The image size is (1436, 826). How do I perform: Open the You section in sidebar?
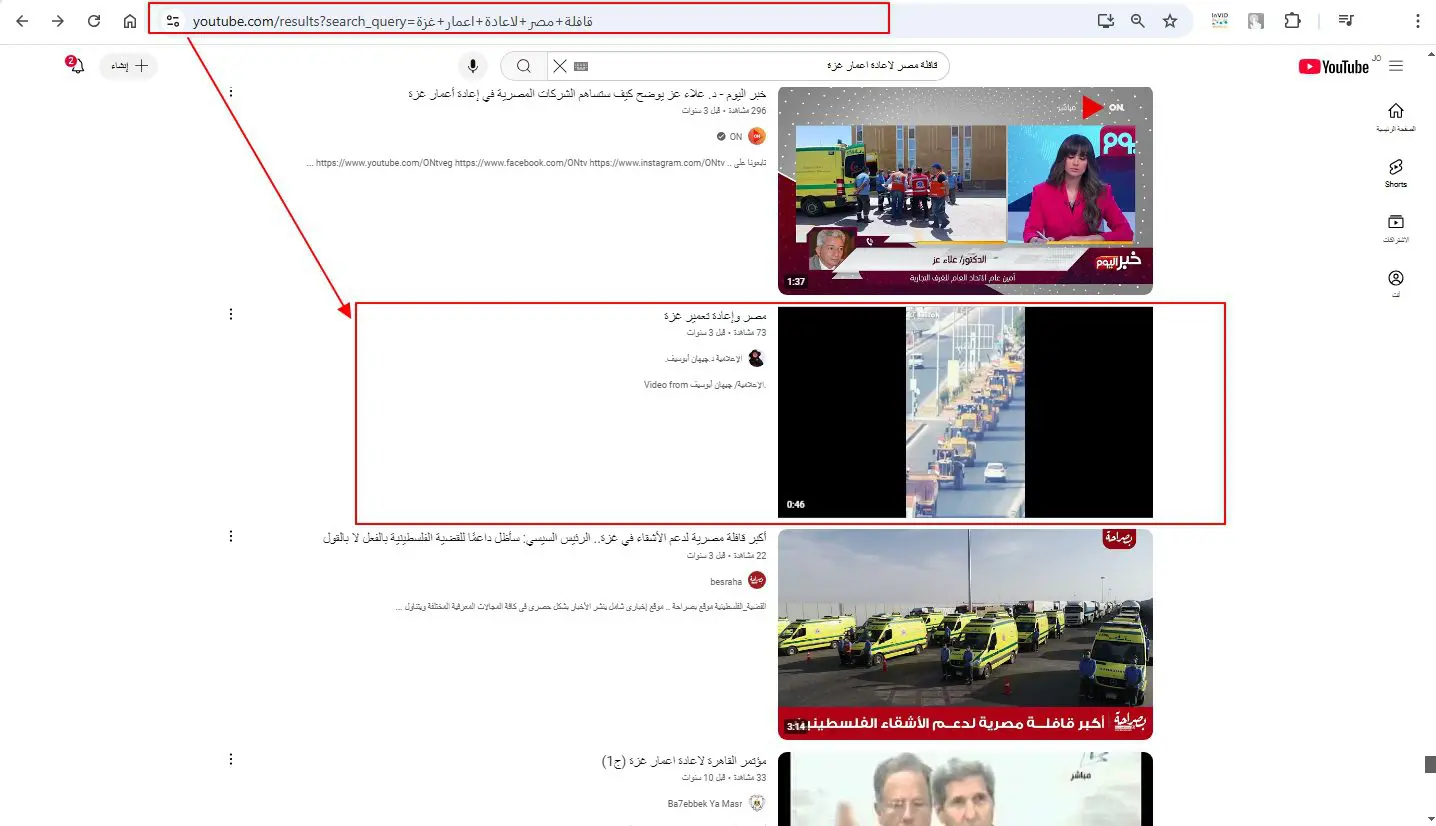(x=1396, y=284)
